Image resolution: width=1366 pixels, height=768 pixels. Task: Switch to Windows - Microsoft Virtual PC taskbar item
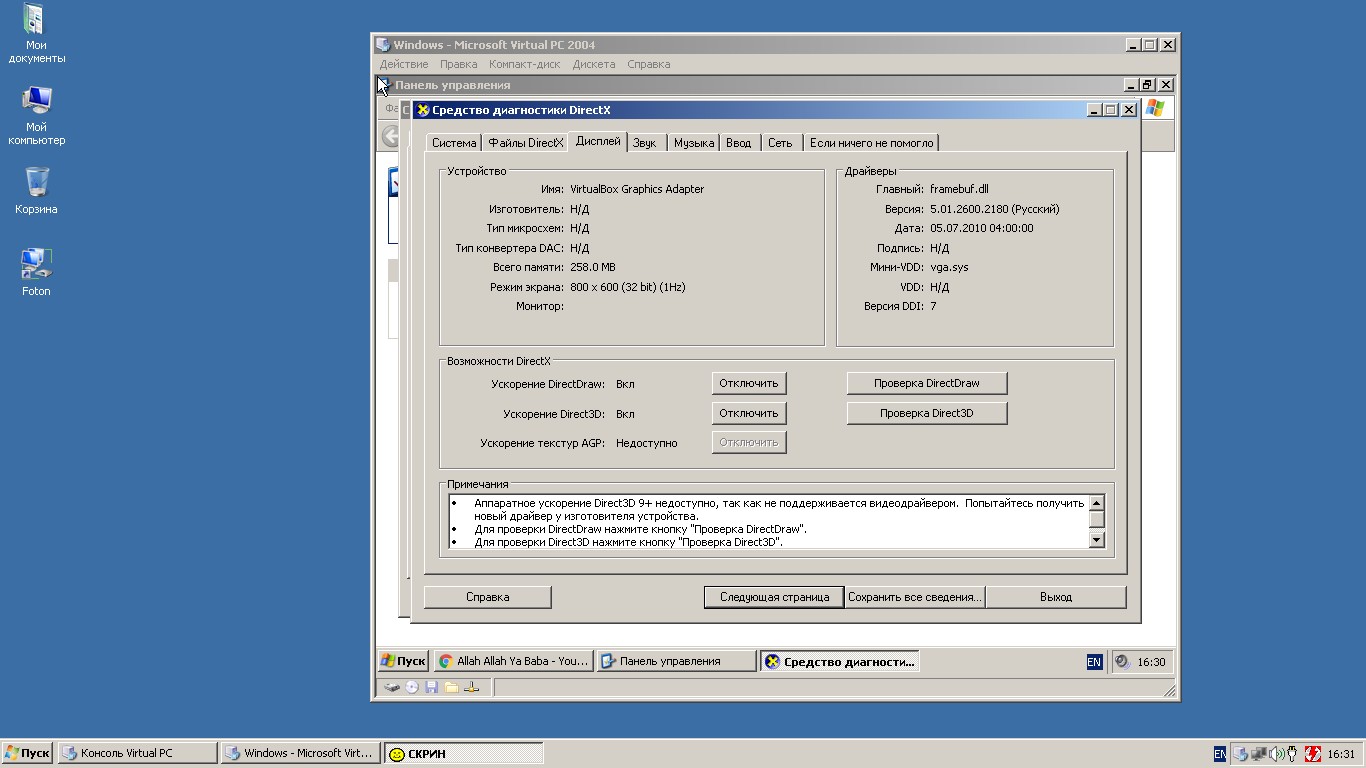point(301,753)
